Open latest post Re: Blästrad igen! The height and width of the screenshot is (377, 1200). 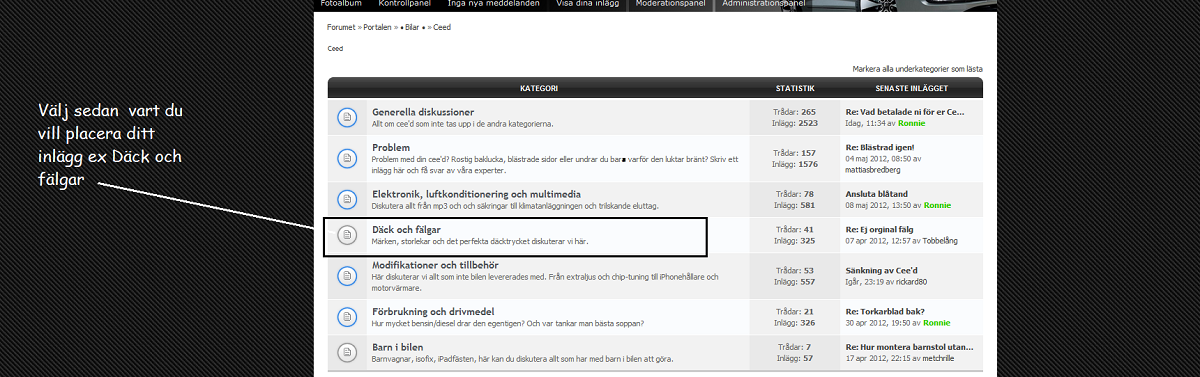coord(880,147)
